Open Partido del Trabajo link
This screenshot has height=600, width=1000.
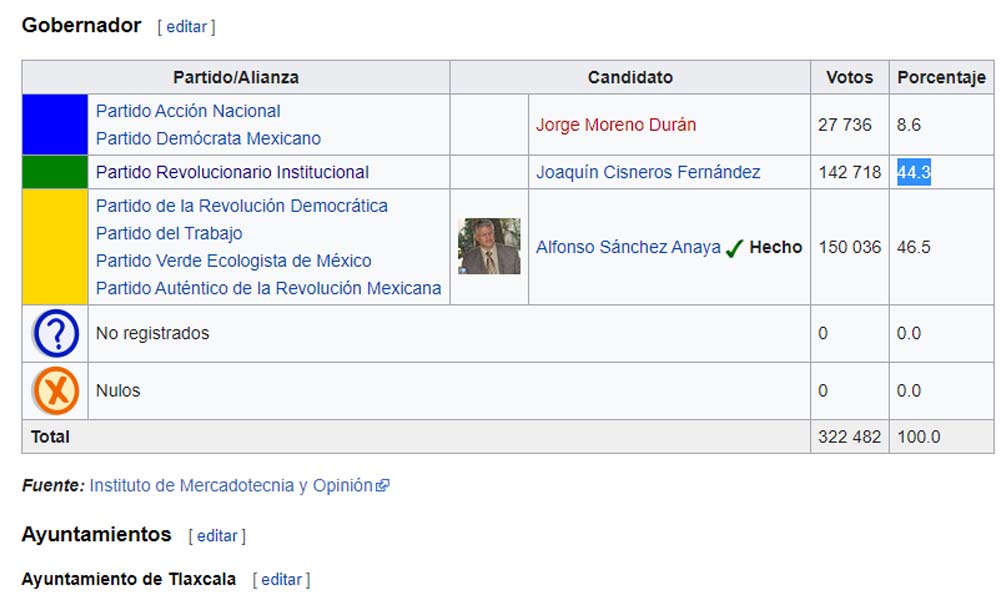(x=169, y=233)
